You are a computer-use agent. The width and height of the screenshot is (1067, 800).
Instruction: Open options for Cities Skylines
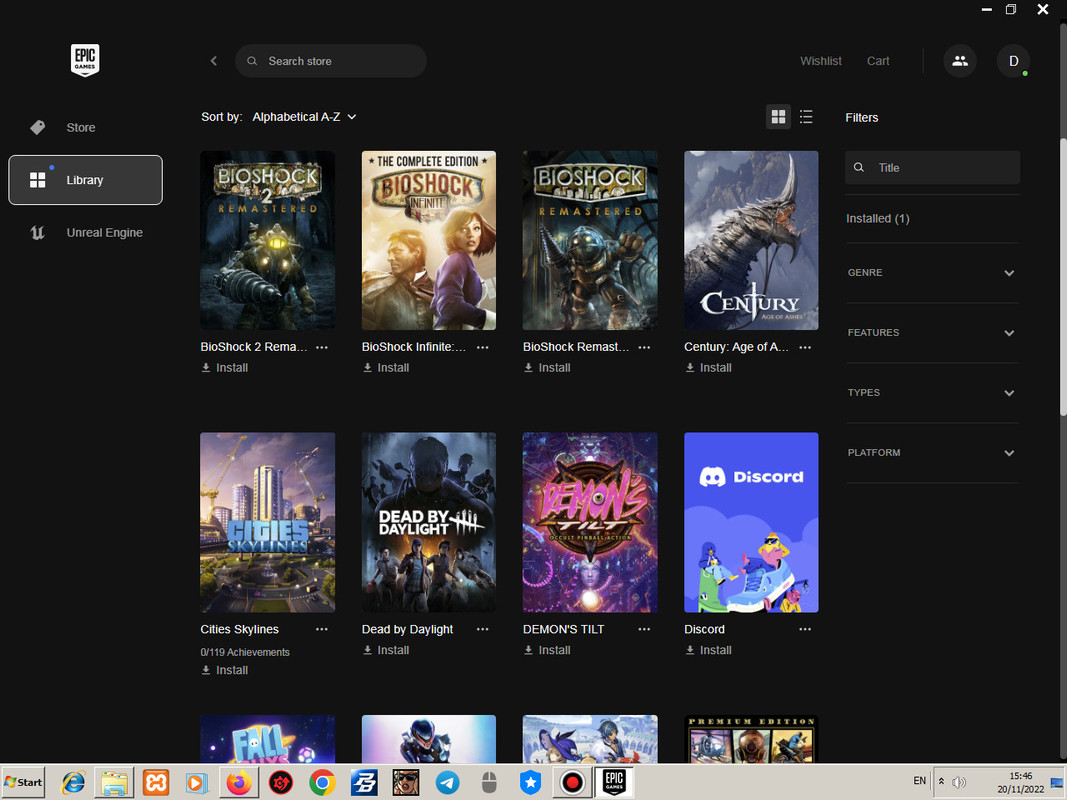tap(322, 629)
